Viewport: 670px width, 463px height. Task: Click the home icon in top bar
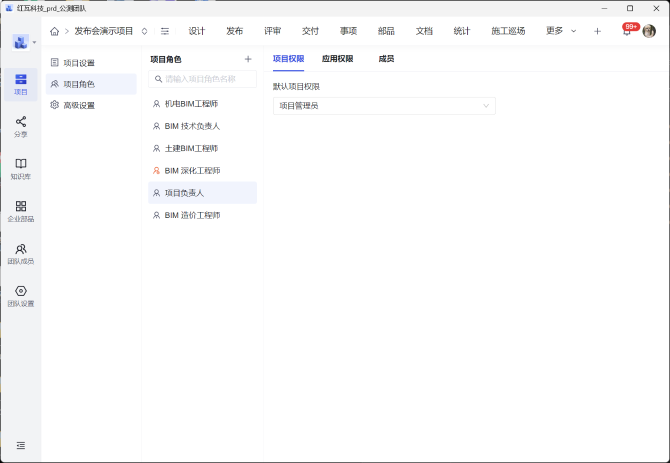click(x=55, y=31)
